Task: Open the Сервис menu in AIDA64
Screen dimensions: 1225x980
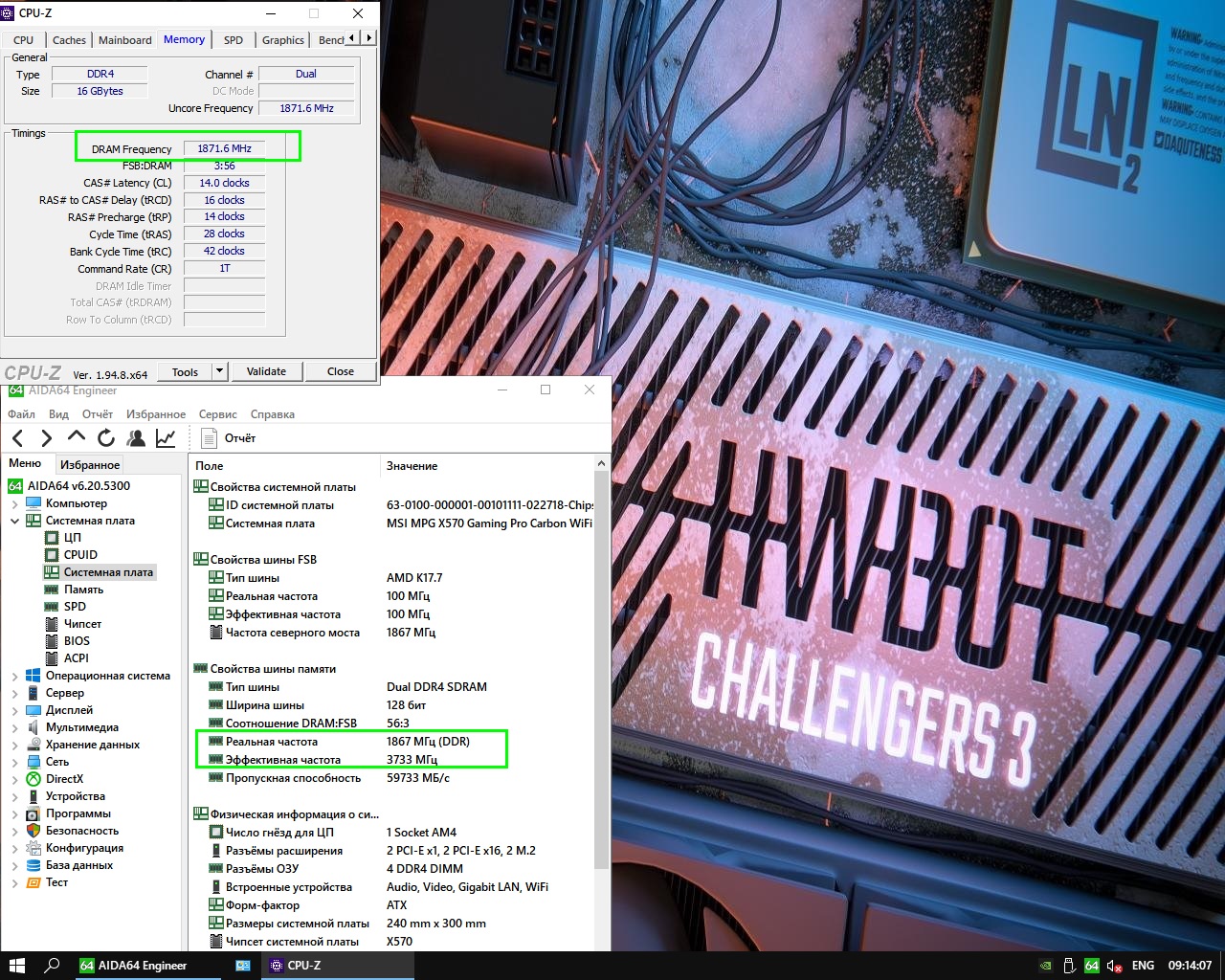Action: pyautogui.click(x=218, y=414)
